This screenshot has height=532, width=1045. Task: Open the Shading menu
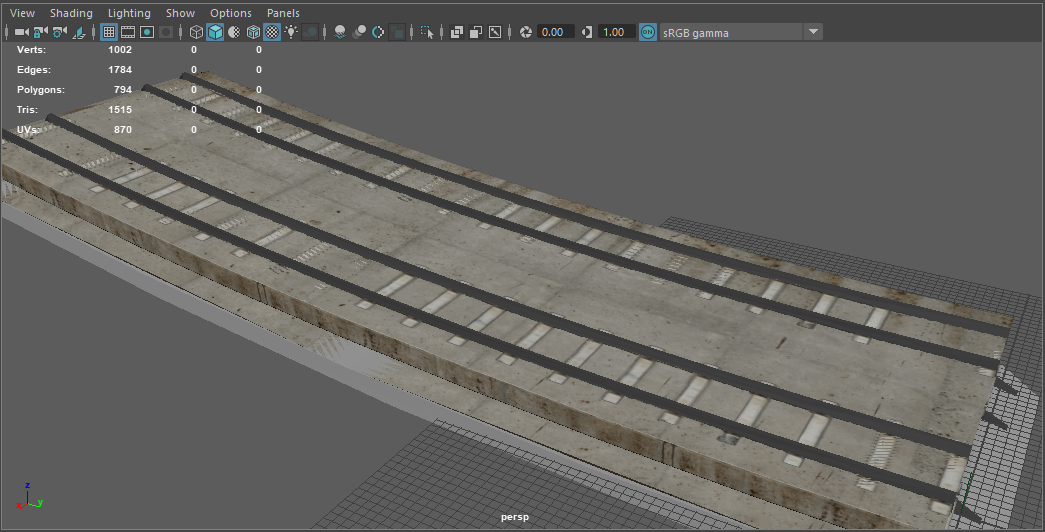pos(71,13)
